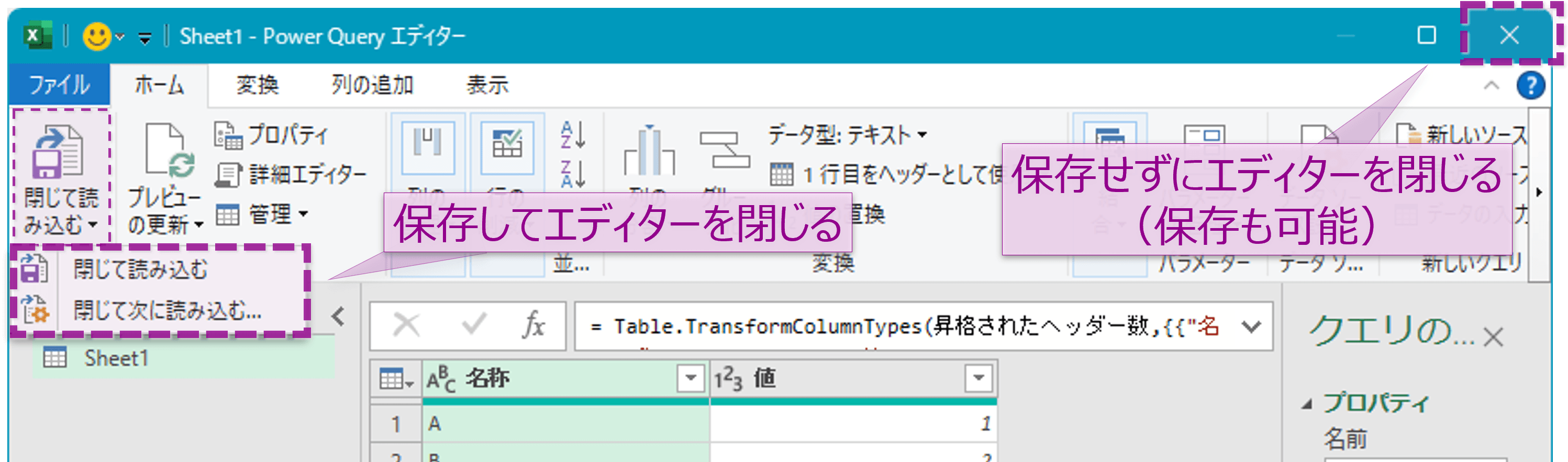Screen dimensions: 1568x462
Task: Select cell A in row 1
Action: (x=566, y=424)
